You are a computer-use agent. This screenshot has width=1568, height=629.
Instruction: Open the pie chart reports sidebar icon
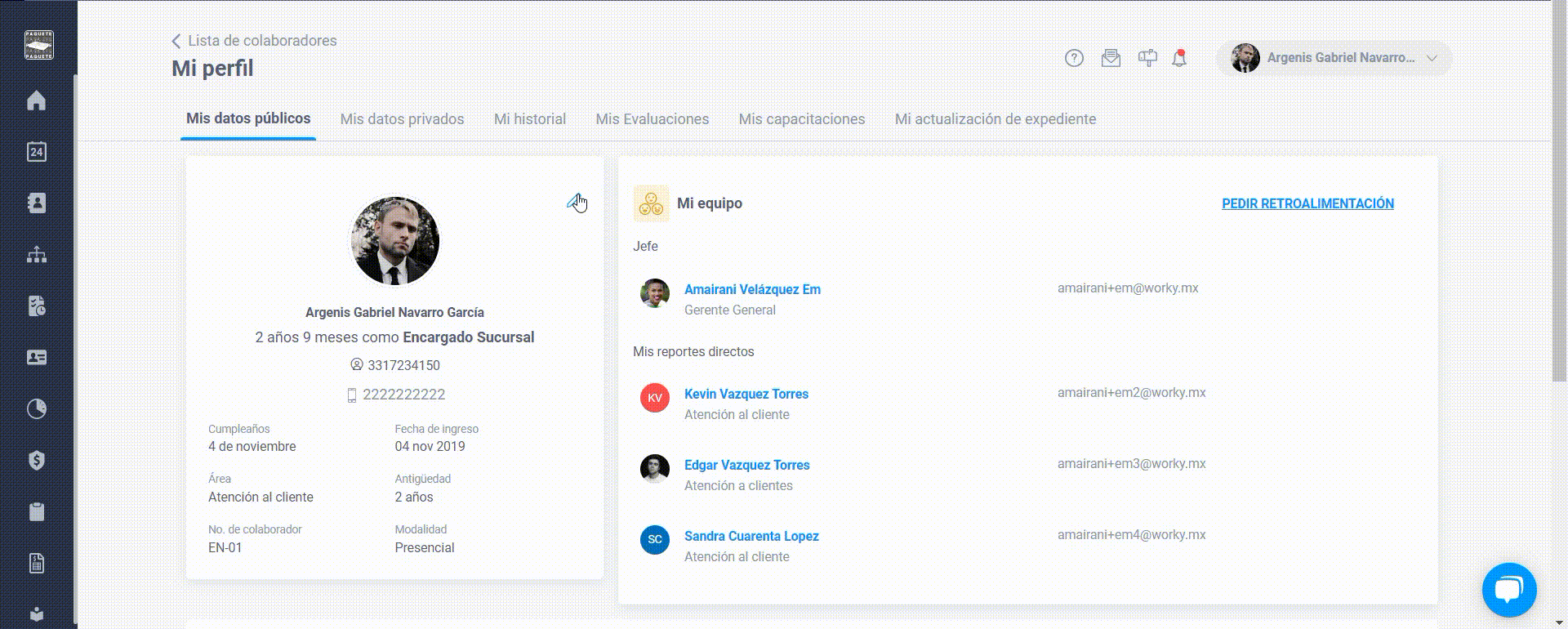point(36,409)
